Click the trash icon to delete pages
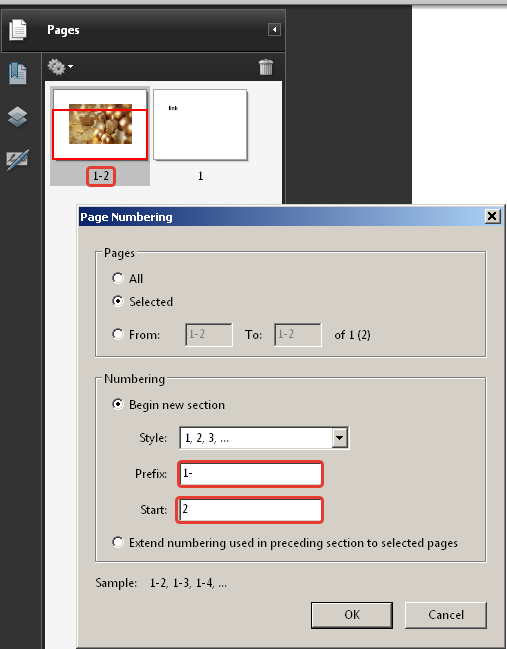The image size is (507, 649). tap(266, 67)
